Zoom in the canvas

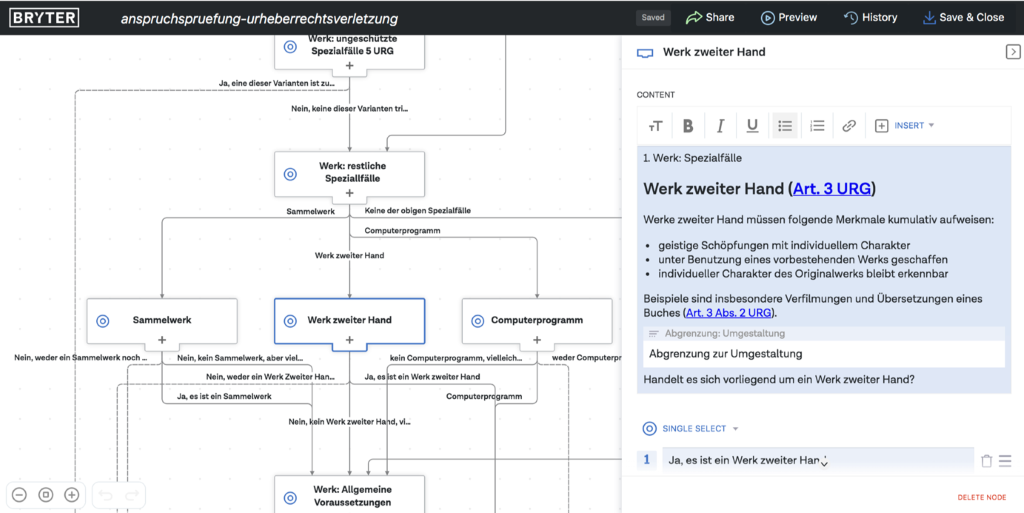[72, 494]
